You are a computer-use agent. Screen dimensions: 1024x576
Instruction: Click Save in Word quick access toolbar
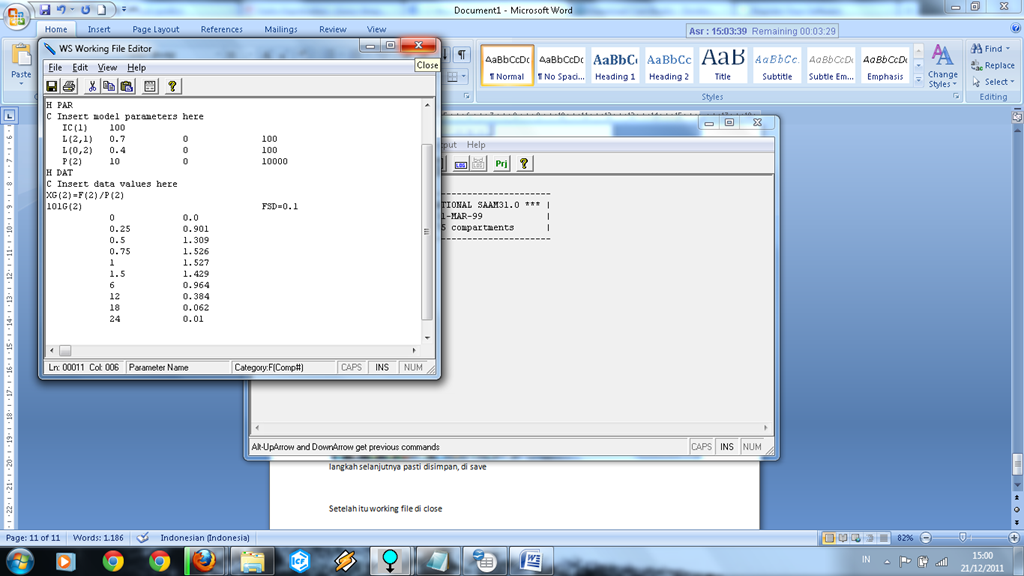click(x=44, y=10)
